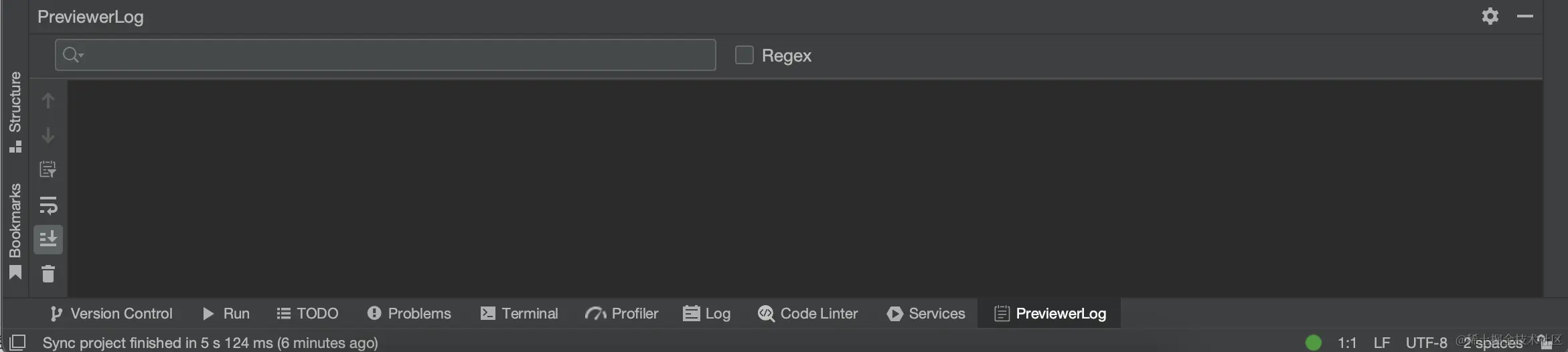Clear log with the trash icon
The height and width of the screenshot is (352, 1568).
48,274
